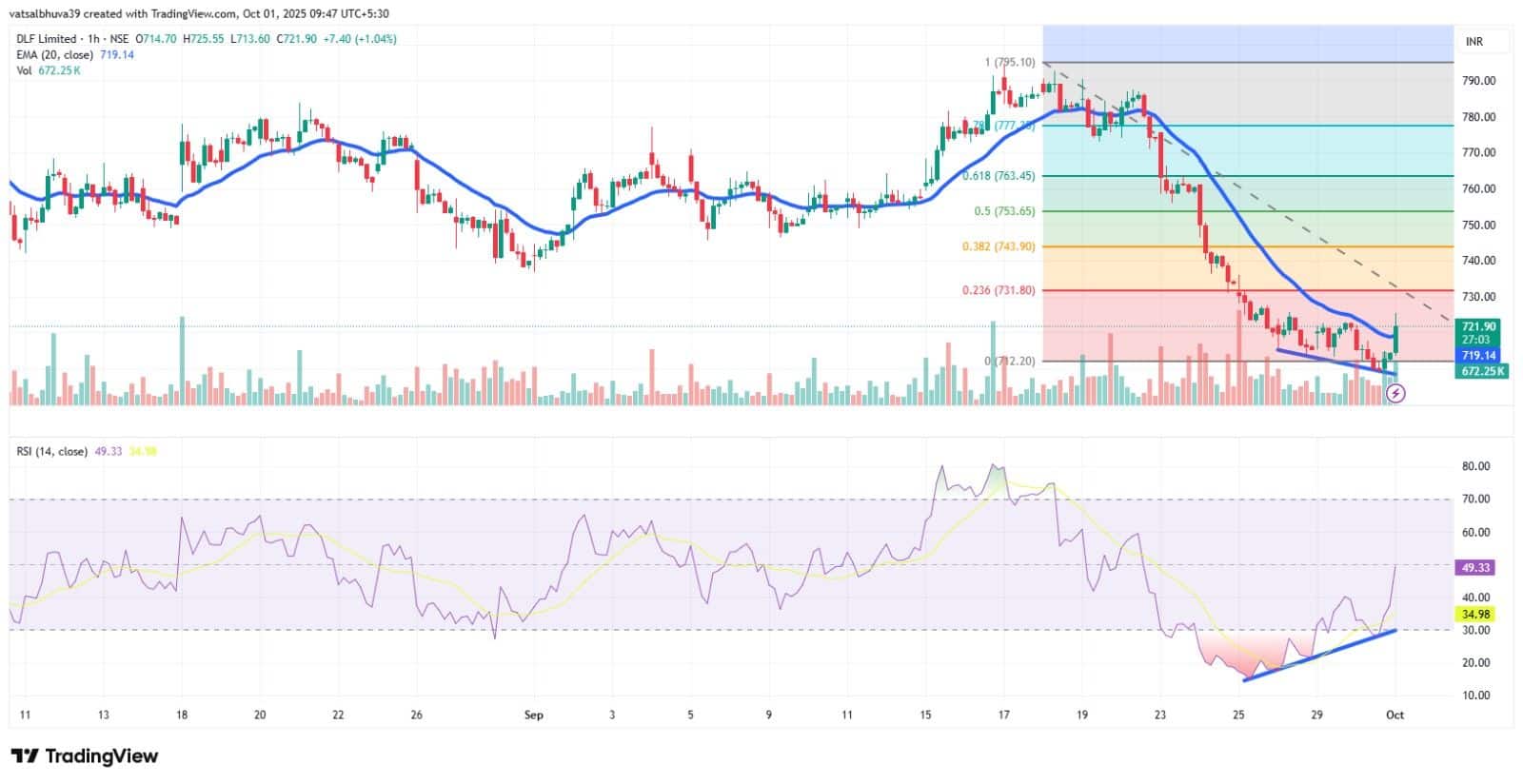Select the RSI (14, close) legend
The image size is (1523, 784).
click(52, 451)
